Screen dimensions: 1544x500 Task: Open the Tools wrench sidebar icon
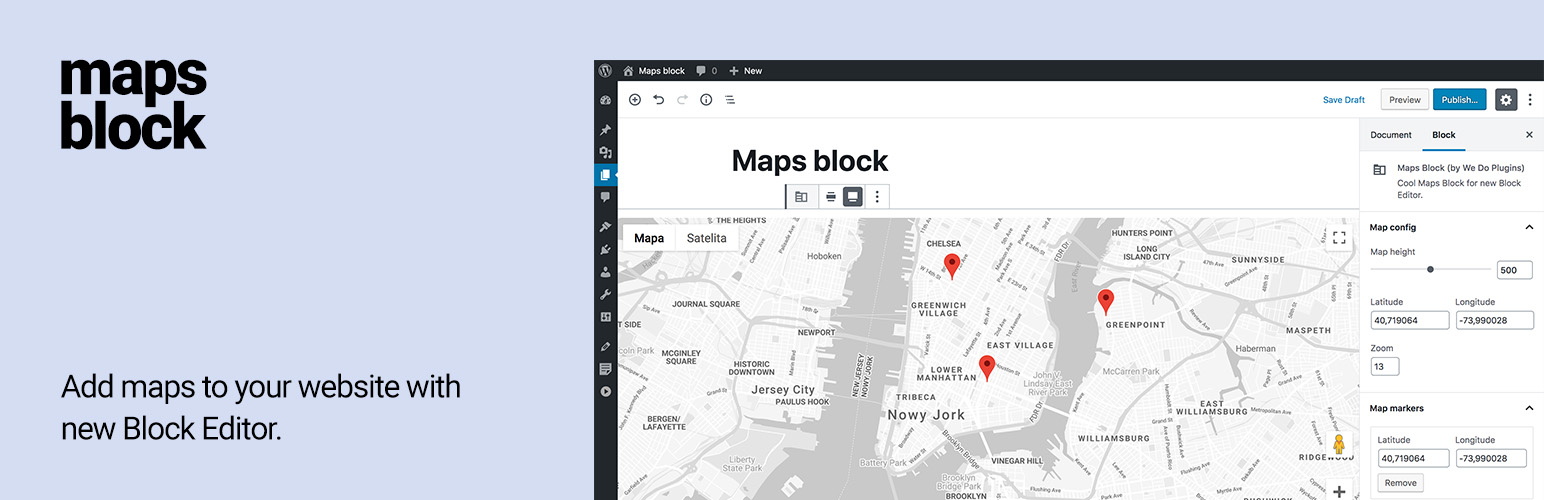605,294
